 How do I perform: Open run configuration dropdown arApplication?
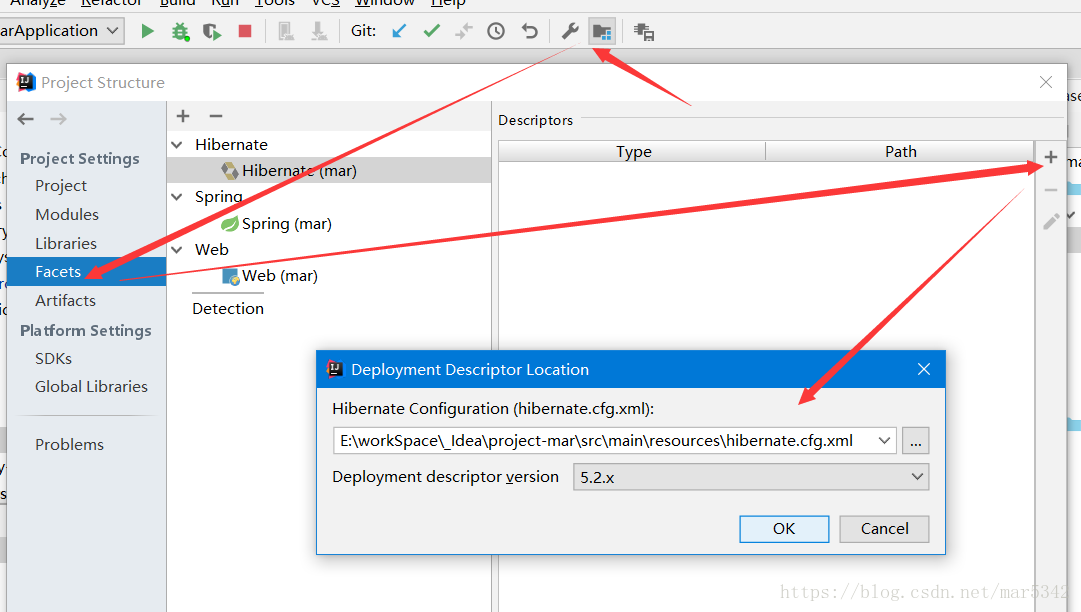coord(61,31)
